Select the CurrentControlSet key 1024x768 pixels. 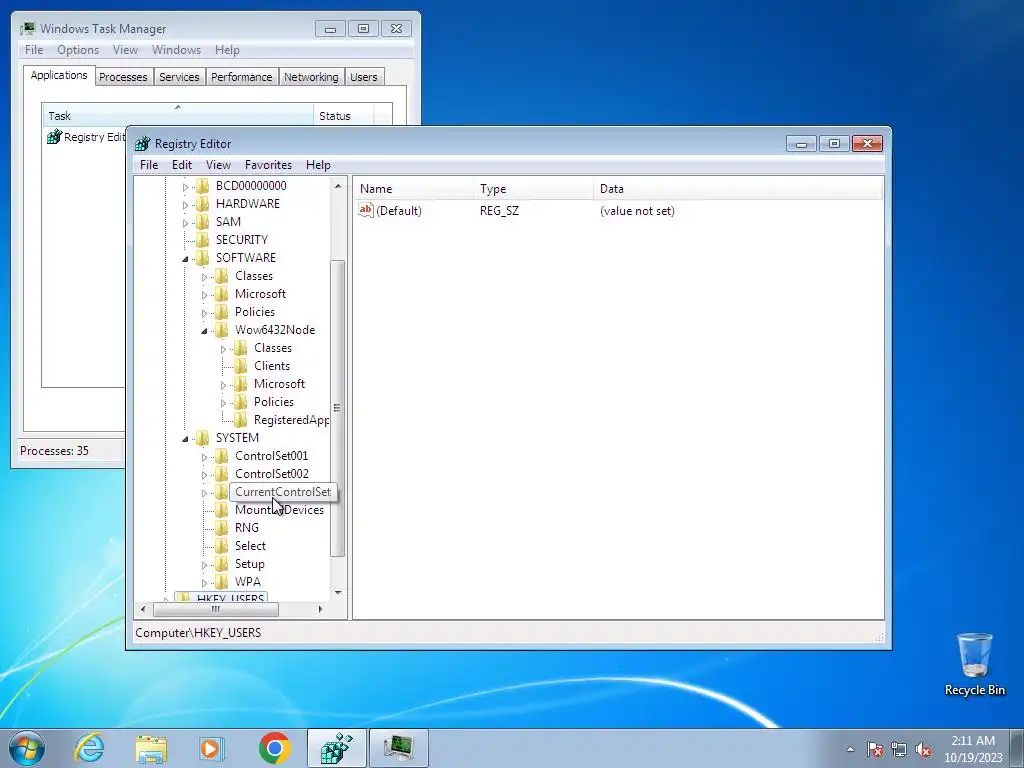click(x=283, y=492)
